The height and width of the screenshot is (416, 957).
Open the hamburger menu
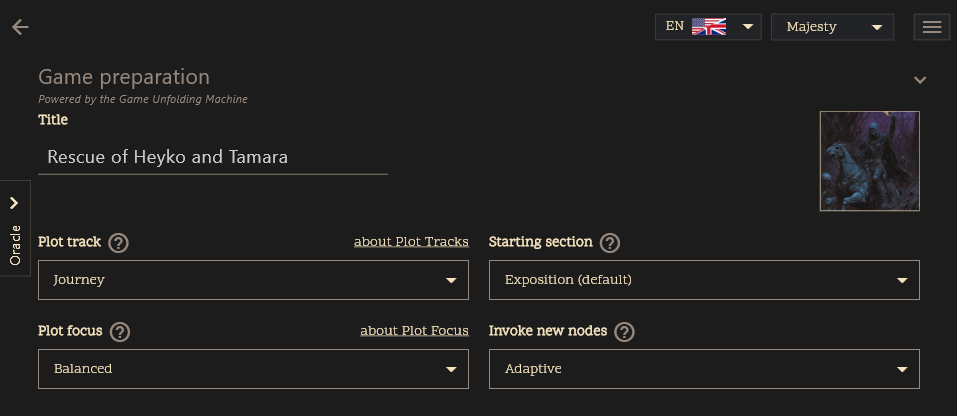pyautogui.click(x=931, y=27)
